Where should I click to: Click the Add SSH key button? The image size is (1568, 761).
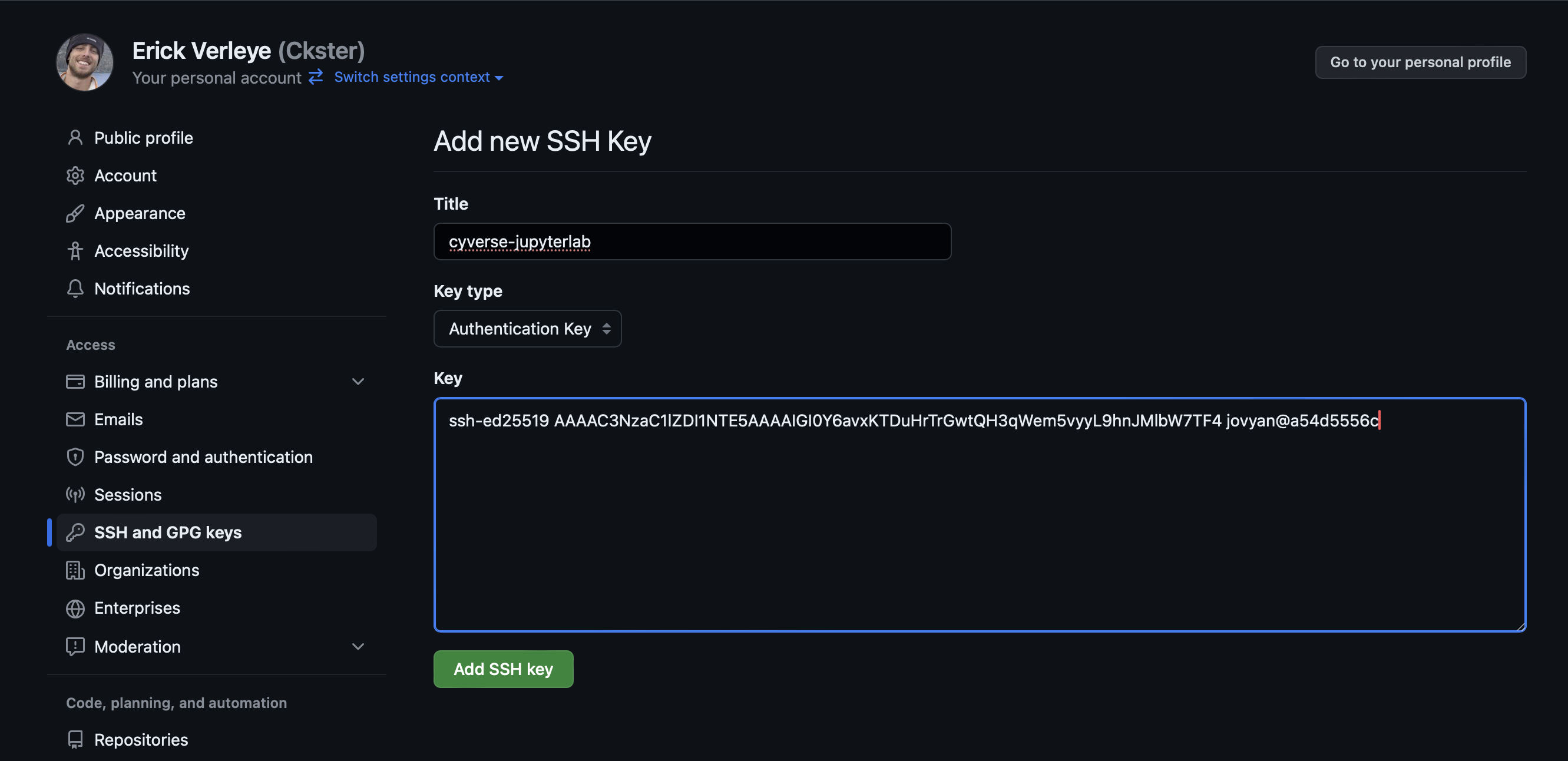click(503, 669)
